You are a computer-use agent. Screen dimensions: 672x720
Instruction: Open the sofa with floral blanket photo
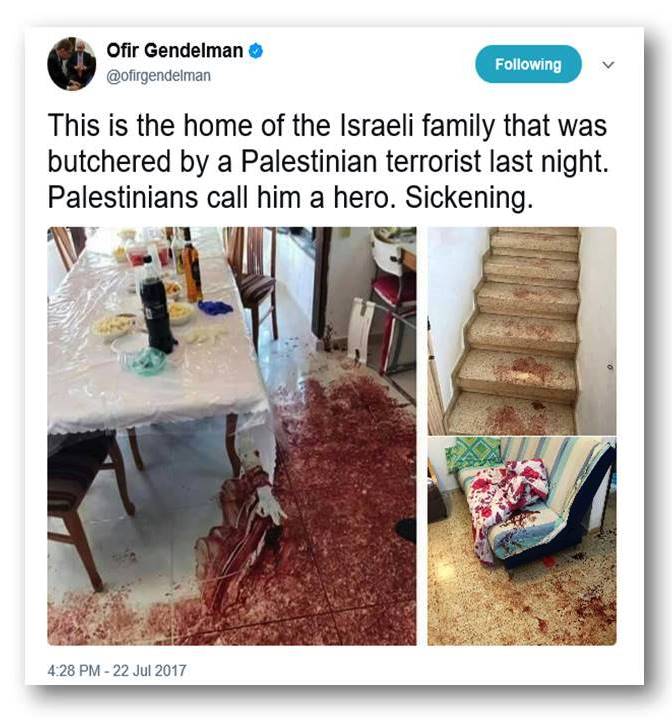(x=522, y=541)
